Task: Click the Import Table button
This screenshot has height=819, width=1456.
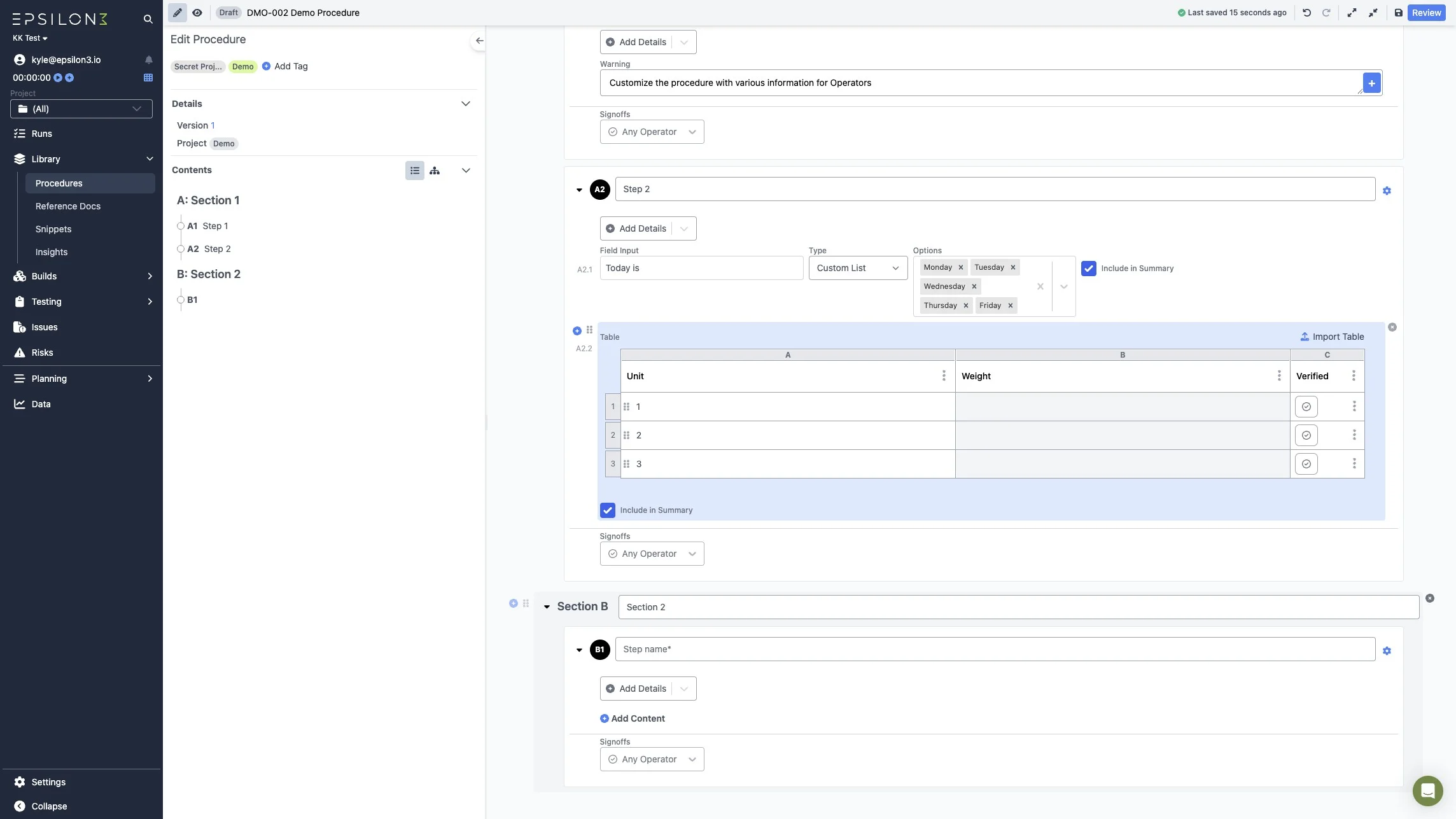Action: tap(1332, 337)
